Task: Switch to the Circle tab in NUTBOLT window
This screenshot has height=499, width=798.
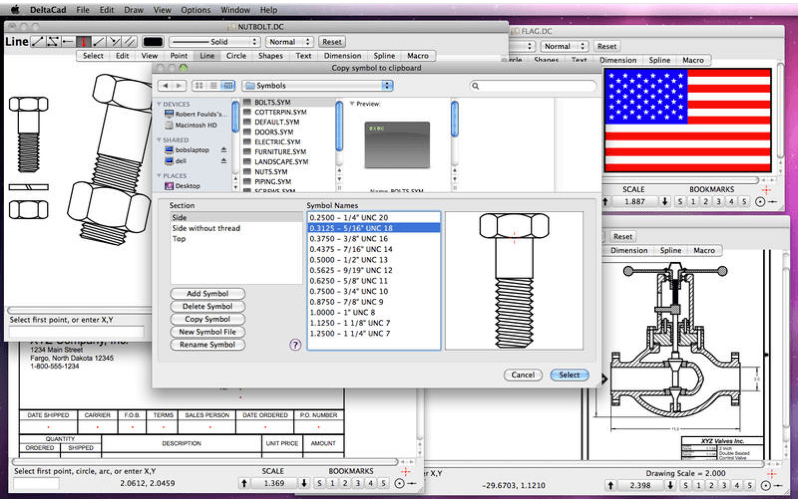Action: [x=236, y=56]
